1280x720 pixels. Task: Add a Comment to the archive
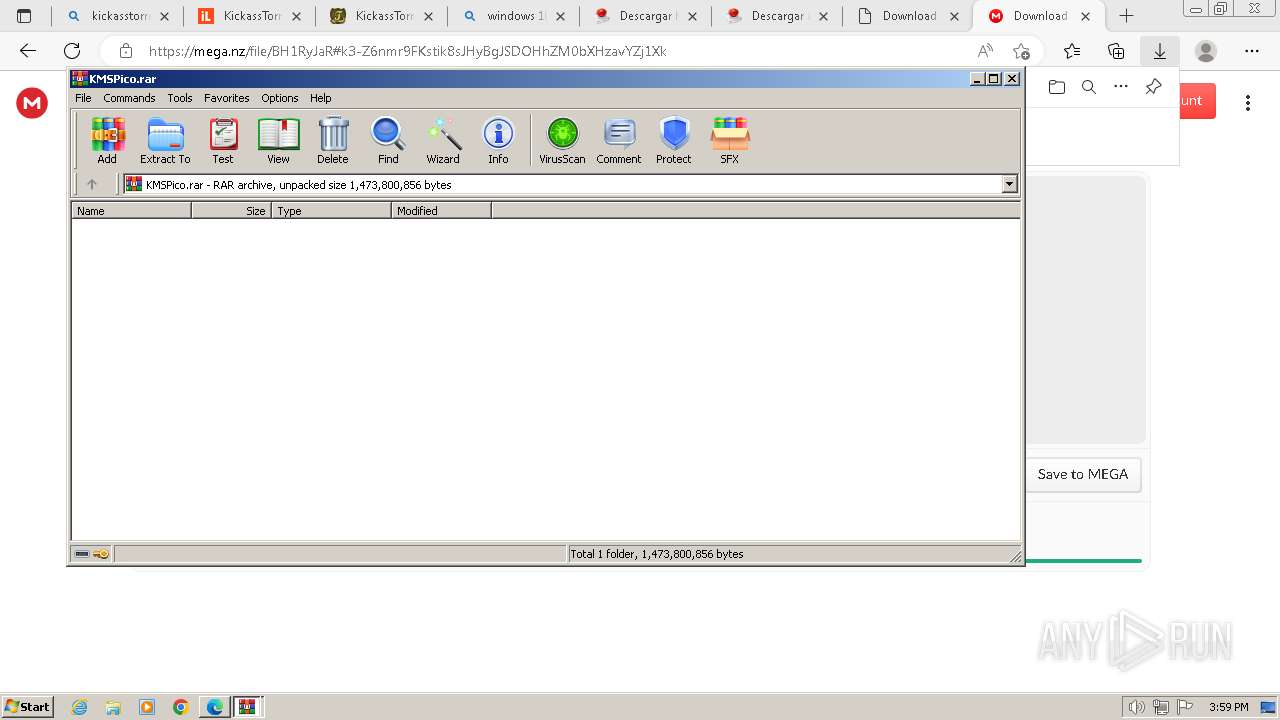(x=619, y=140)
